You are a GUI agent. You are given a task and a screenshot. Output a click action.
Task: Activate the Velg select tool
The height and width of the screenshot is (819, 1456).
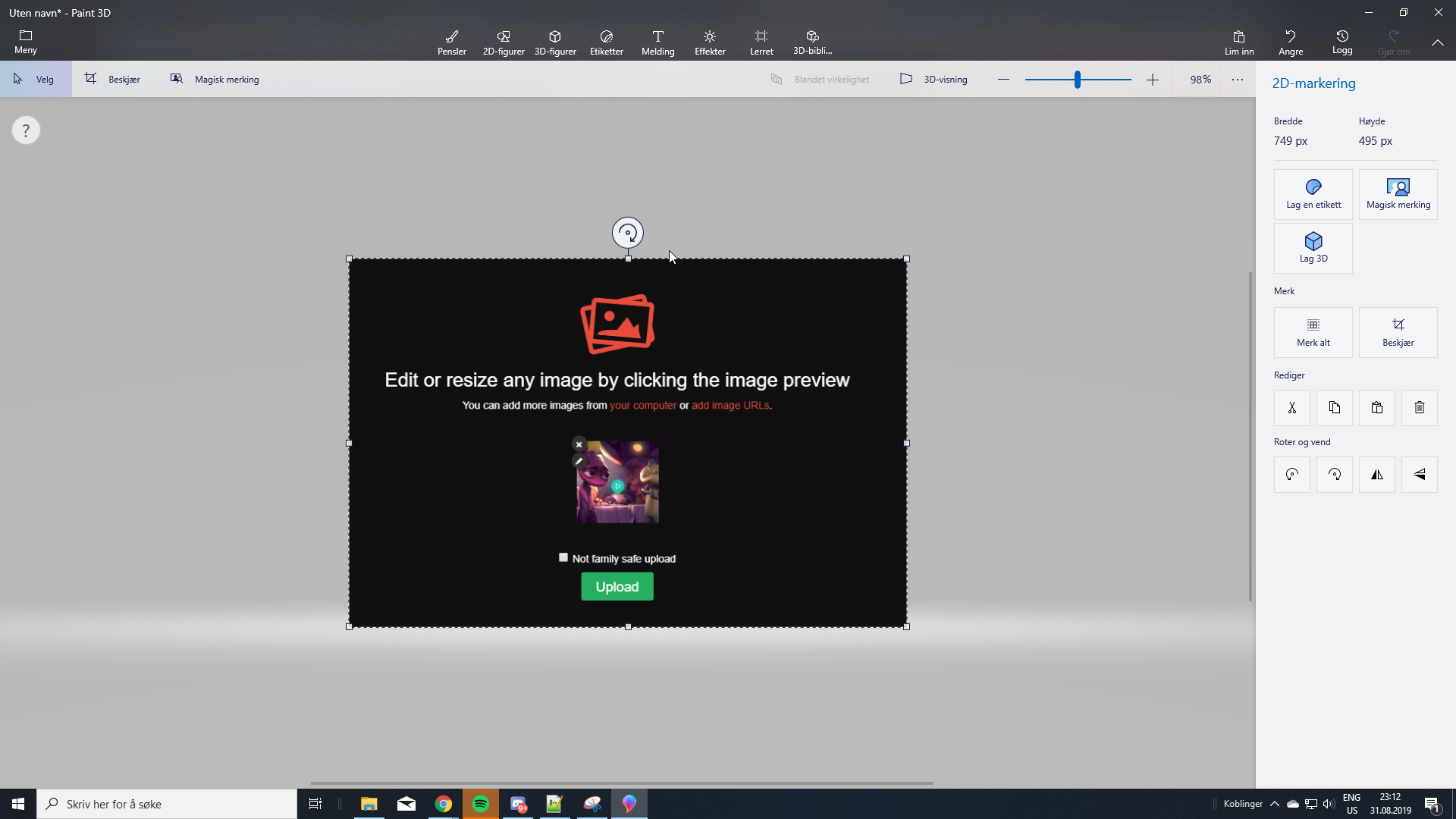35,79
